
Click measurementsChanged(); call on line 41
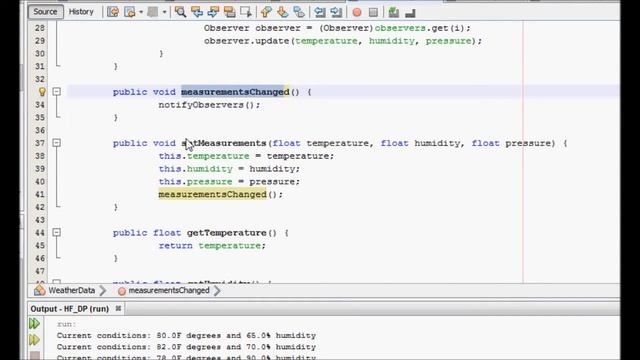coord(220,194)
